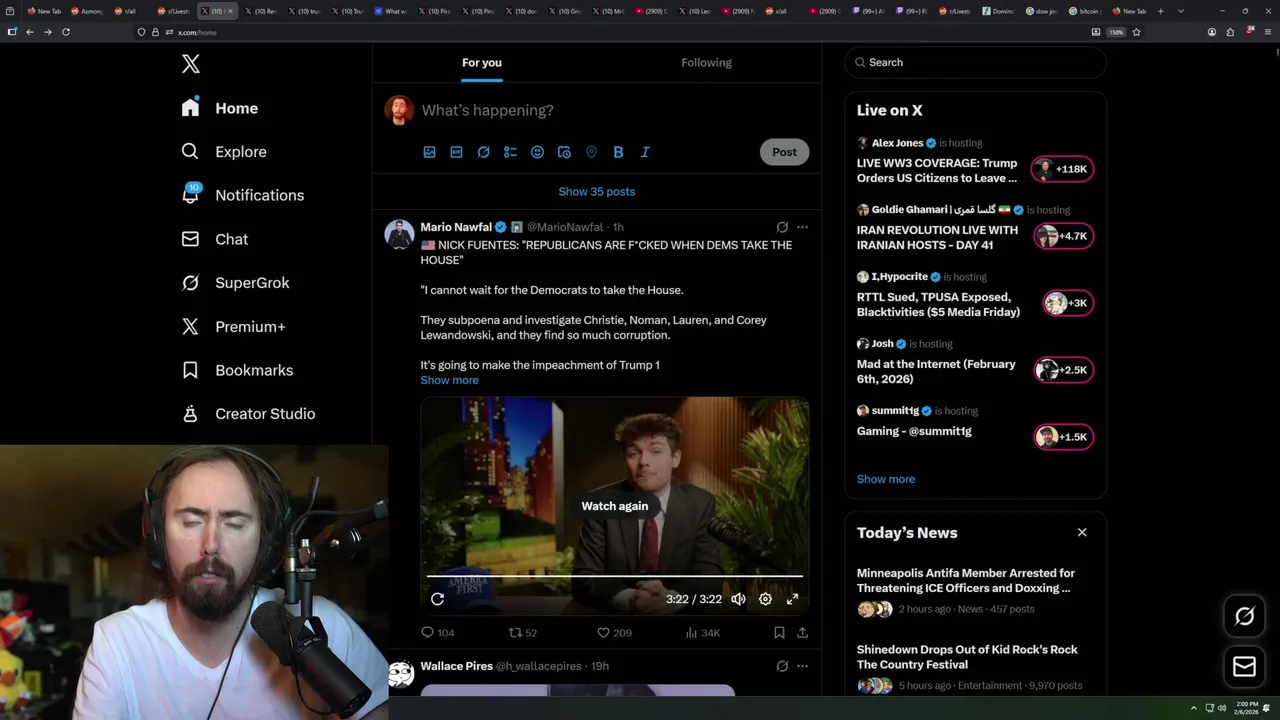Open the tab list dropdown arrow
Image resolution: width=1280 pixels, height=720 pixels.
1181,11
